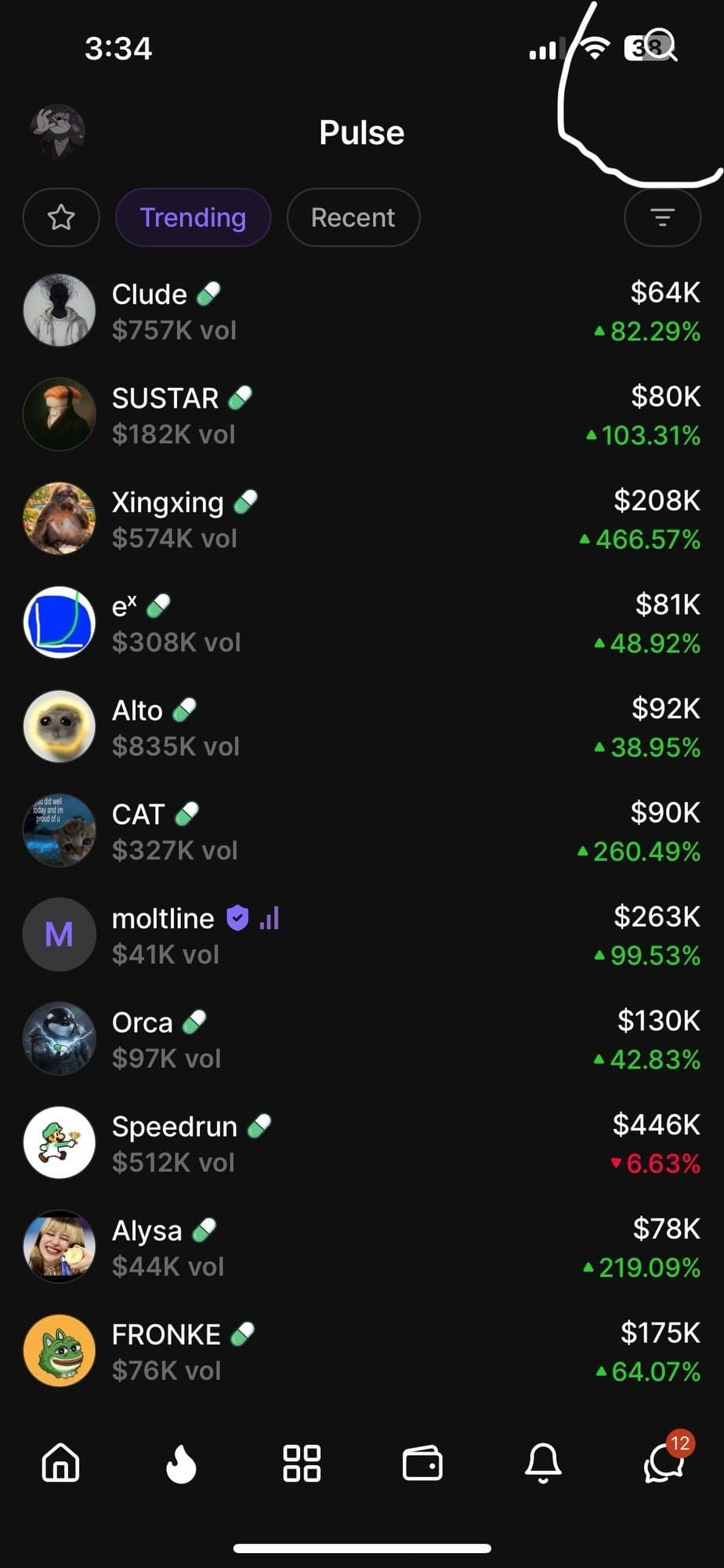Image resolution: width=724 pixels, height=1568 pixels.
Task: Toggle the star favorites filter
Action: (x=61, y=217)
